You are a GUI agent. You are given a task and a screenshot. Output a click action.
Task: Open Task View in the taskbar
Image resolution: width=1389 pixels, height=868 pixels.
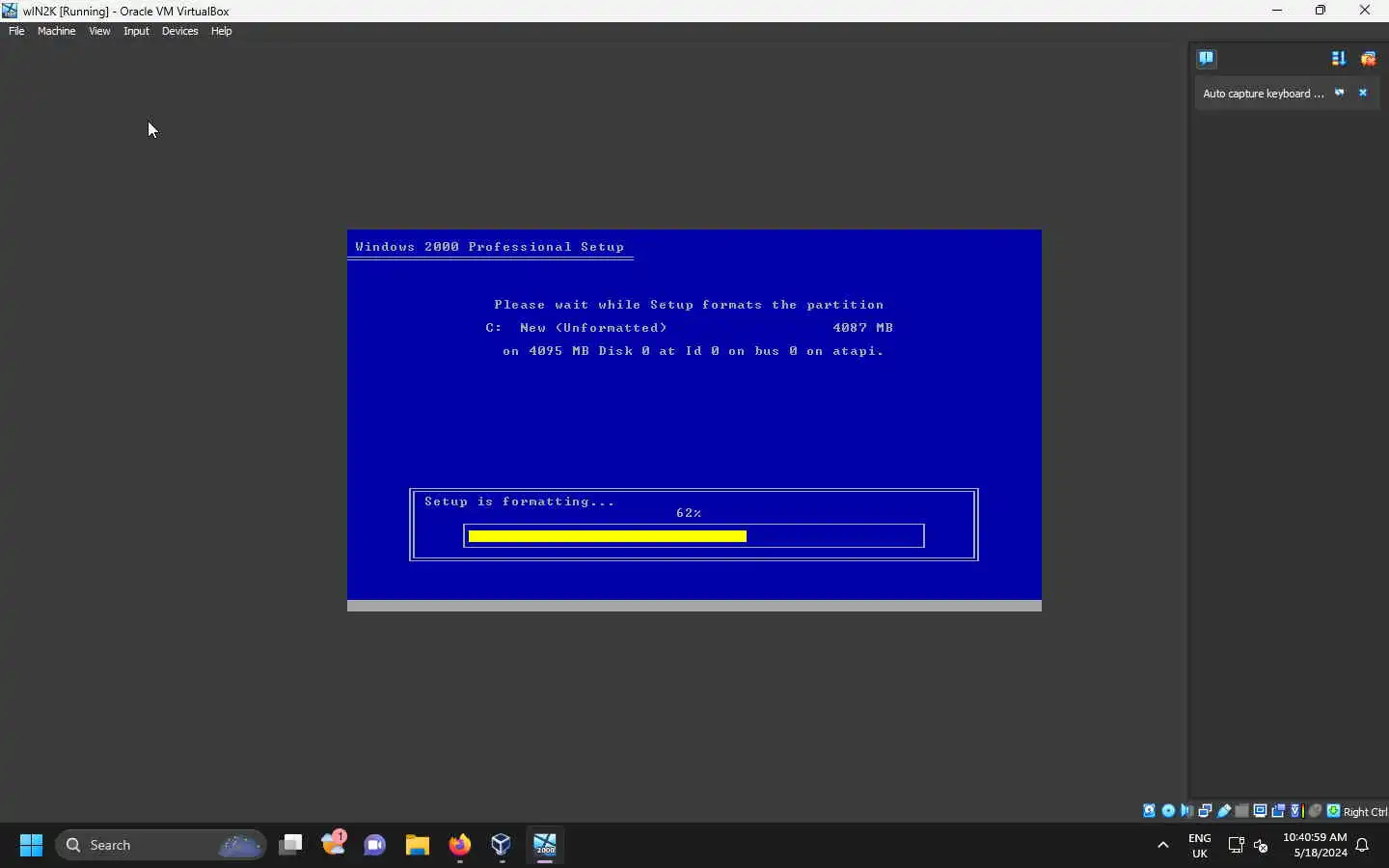click(x=290, y=845)
